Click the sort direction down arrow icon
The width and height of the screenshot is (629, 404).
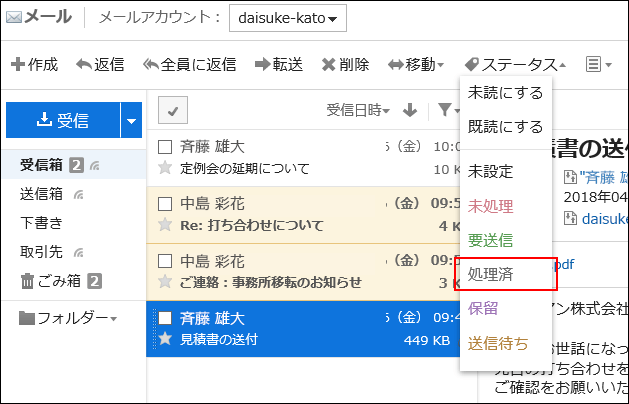[x=409, y=110]
